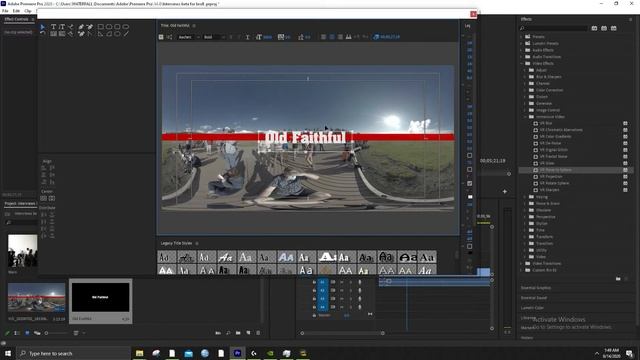
Task: Select the Path Type tool
Action: pos(71,27)
